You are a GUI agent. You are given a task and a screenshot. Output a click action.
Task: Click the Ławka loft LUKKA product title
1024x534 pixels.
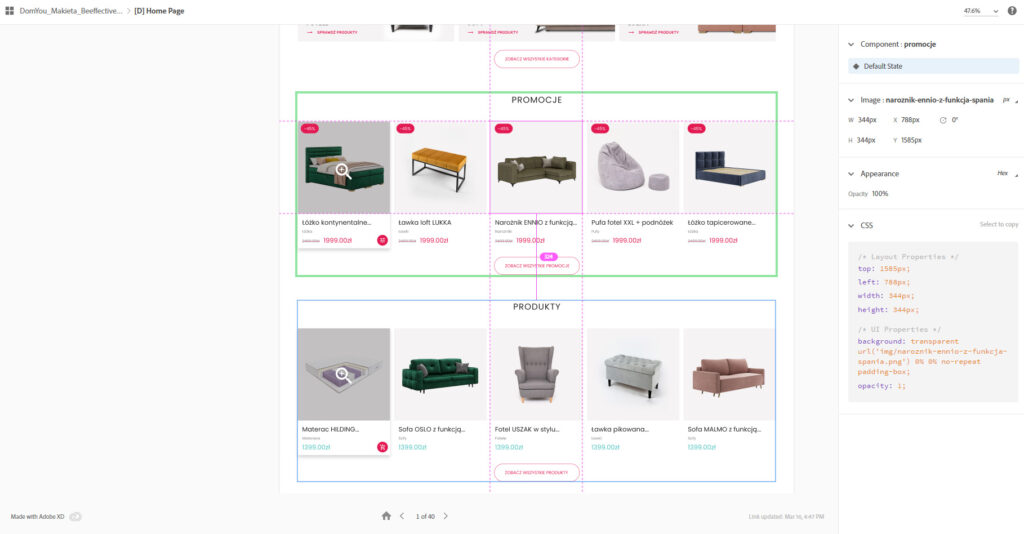424,223
